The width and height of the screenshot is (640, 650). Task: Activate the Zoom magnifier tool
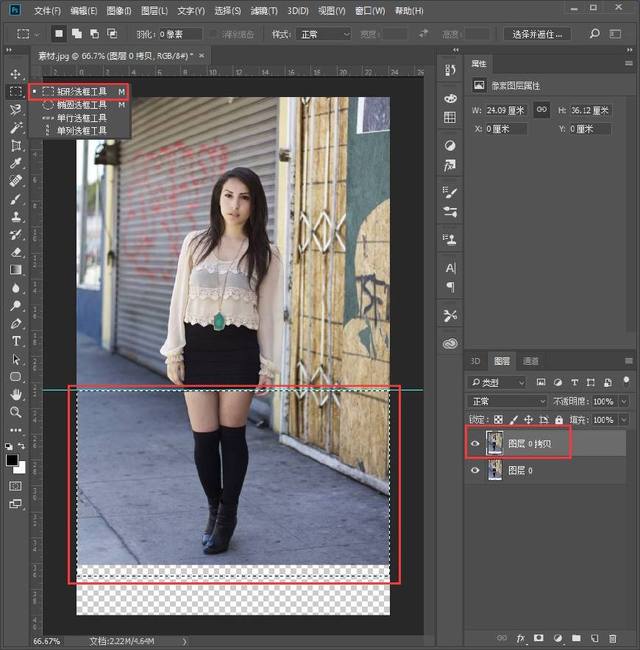click(x=16, y=412)
